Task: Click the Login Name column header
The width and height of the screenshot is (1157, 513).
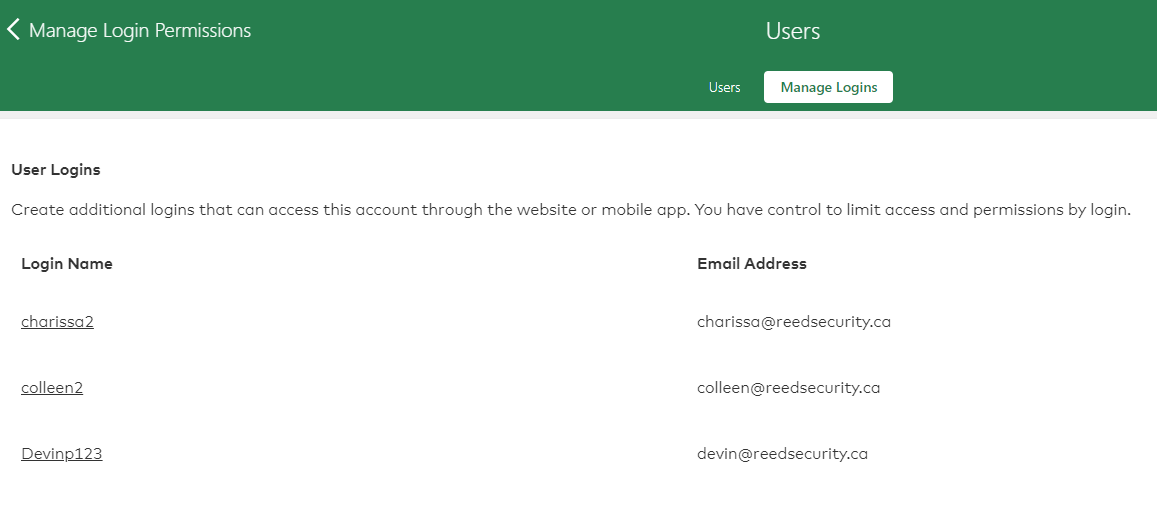Action: pyautogui.click(x=67, y=264)
